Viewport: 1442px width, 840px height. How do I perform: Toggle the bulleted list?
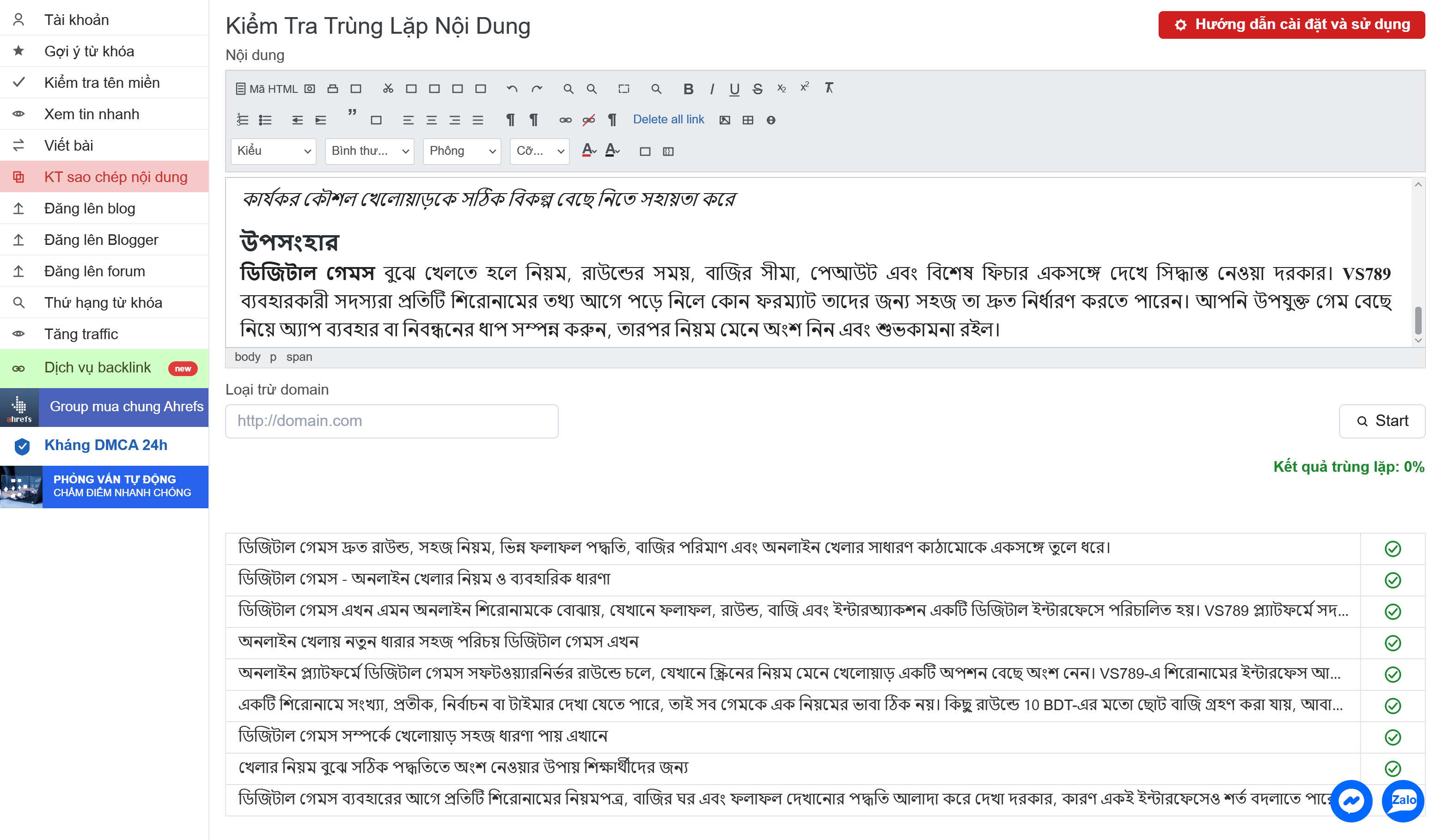pos(265,120)
